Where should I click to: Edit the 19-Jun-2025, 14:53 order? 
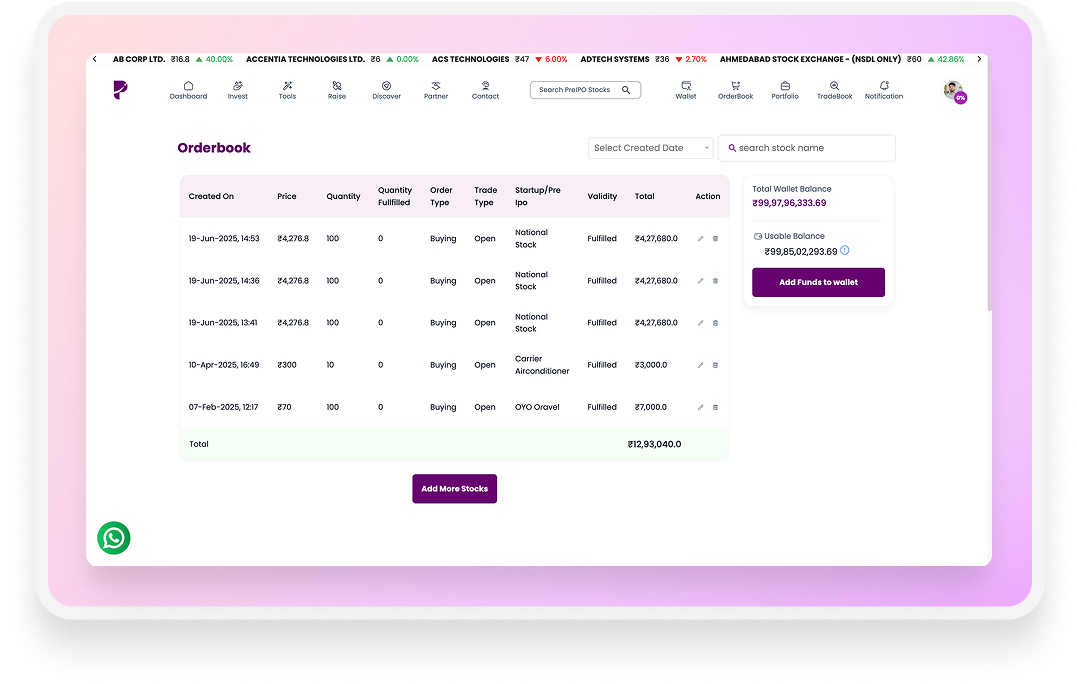pyautogui.click(x=701, y=239)
